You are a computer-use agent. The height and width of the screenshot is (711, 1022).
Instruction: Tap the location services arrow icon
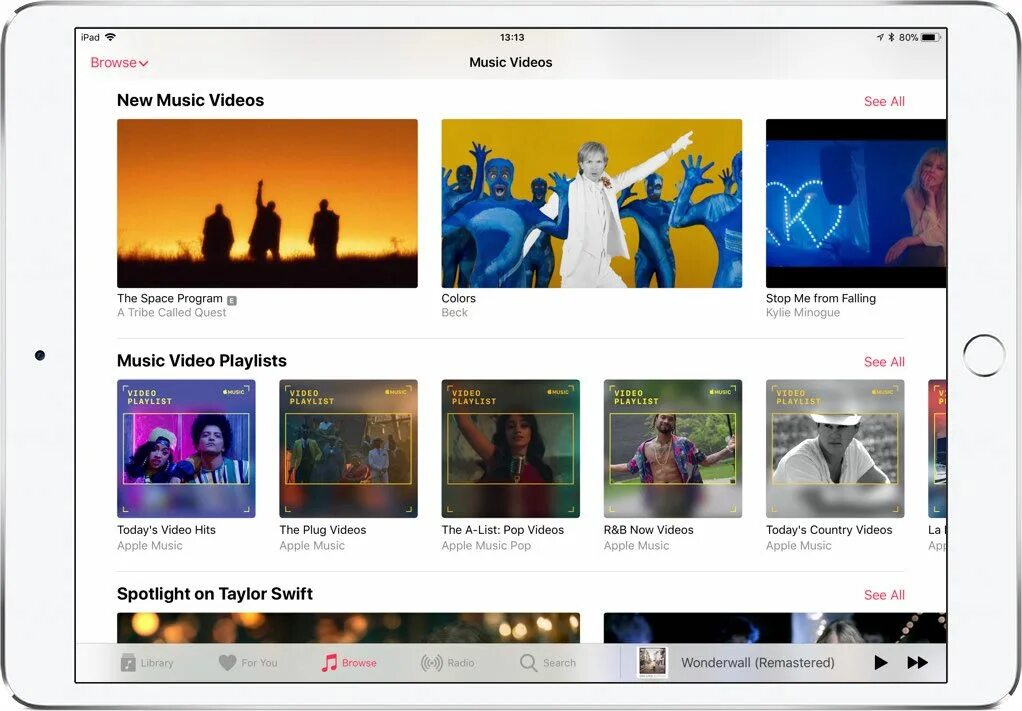click(880, 38)
